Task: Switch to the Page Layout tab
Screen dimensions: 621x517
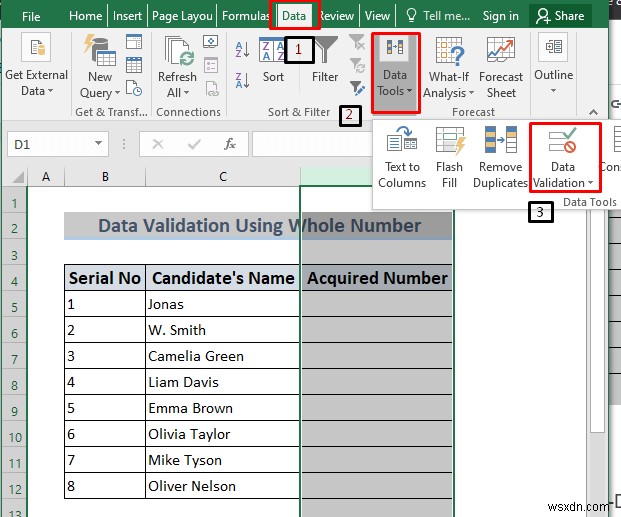Action: (x=182, y=16)
